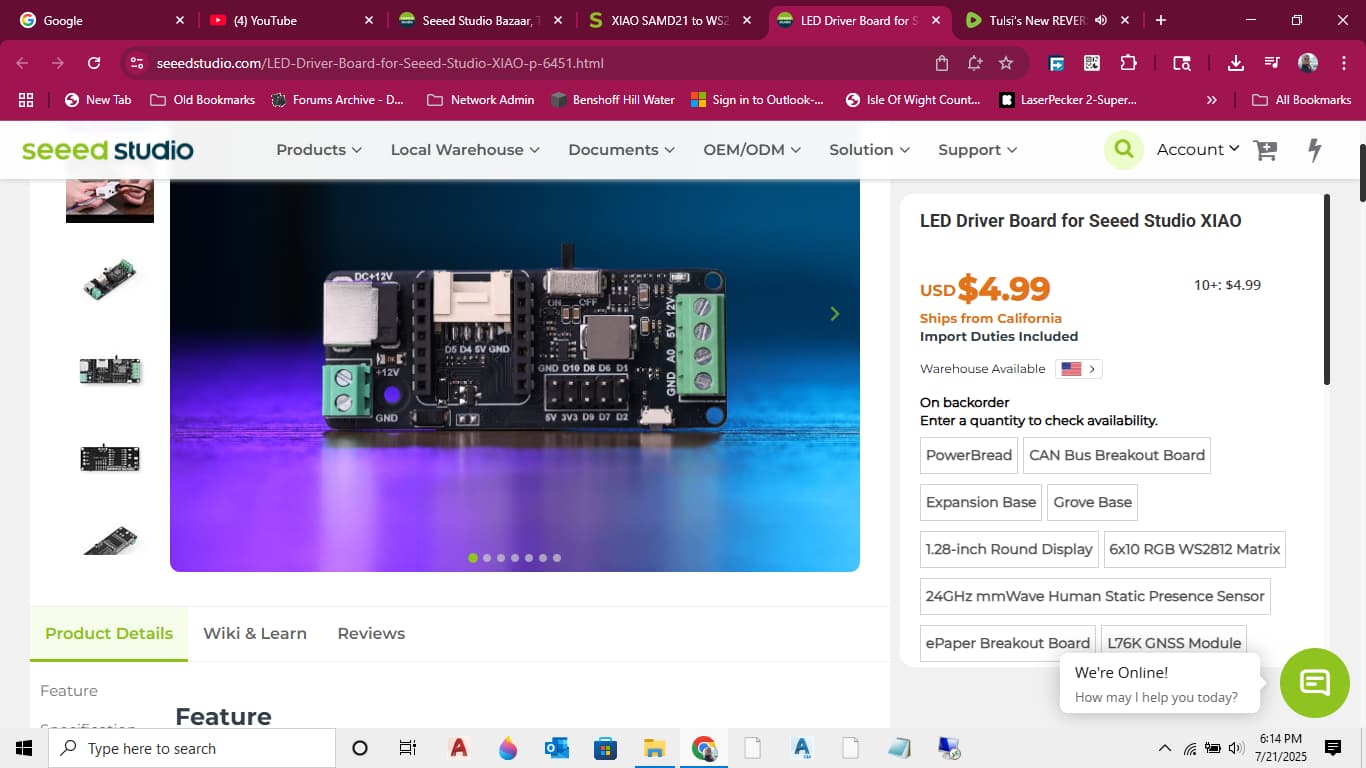Viewport: 1366px width, 768px height.
Task: Select the L76K GNSS Module option
Action: click(1174, 643)
